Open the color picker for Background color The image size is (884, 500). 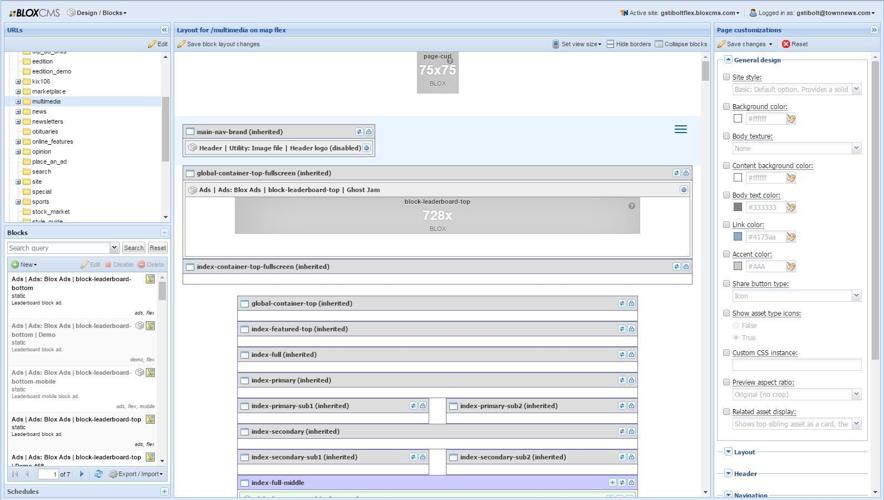(791, 119)
